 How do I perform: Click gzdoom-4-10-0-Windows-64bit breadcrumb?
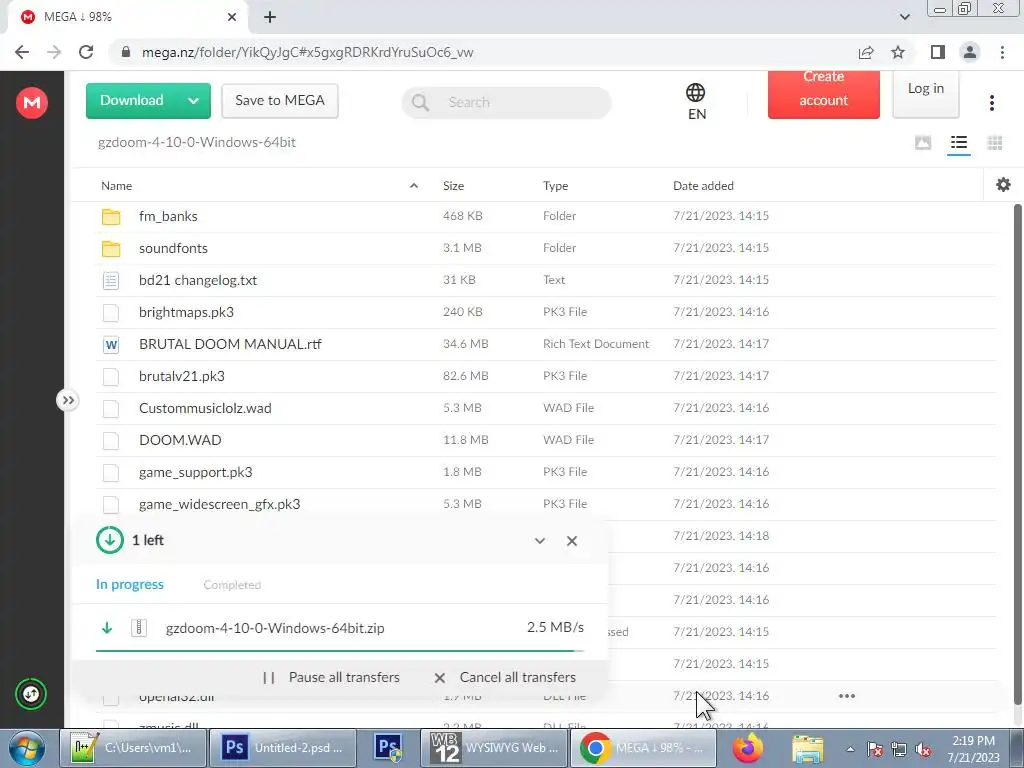(x=197, y=142)
